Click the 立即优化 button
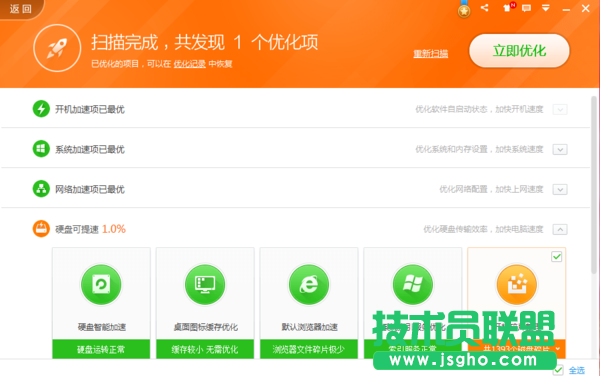Viewport: 600px width, 376px height. click(x=519, y=51)
